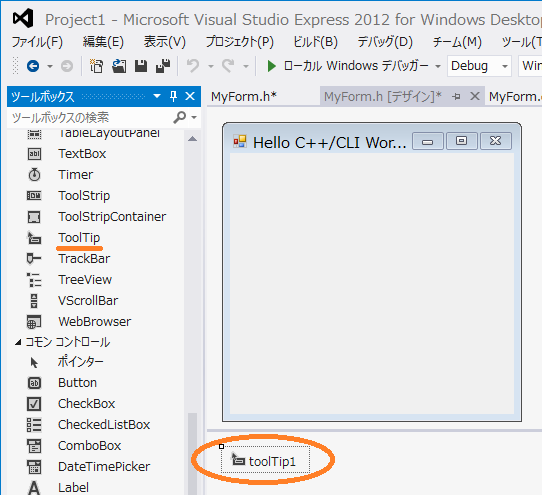The image size is (542, 495).
Task: Select toolTip1 component in the tray
Action: (265, 461)
